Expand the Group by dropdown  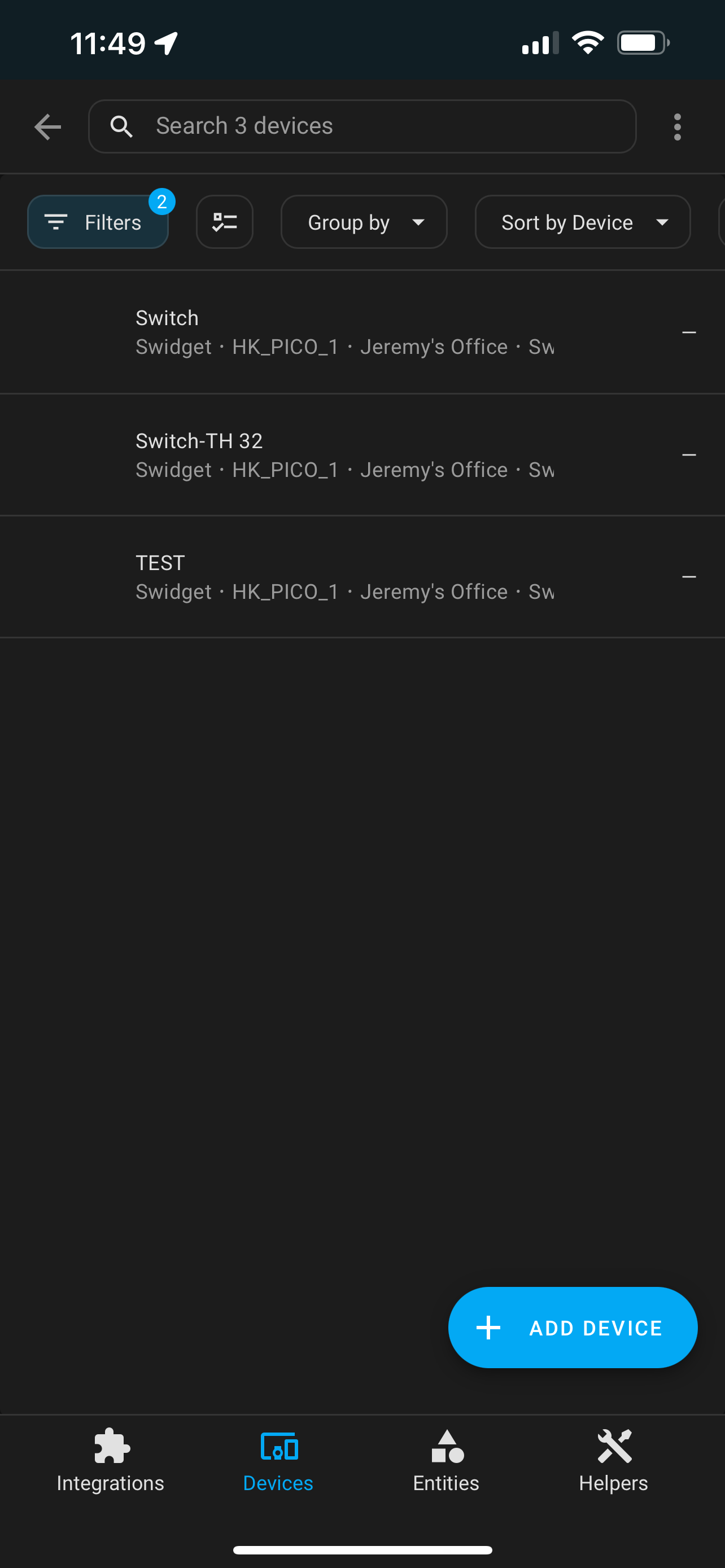click(364, 222)
